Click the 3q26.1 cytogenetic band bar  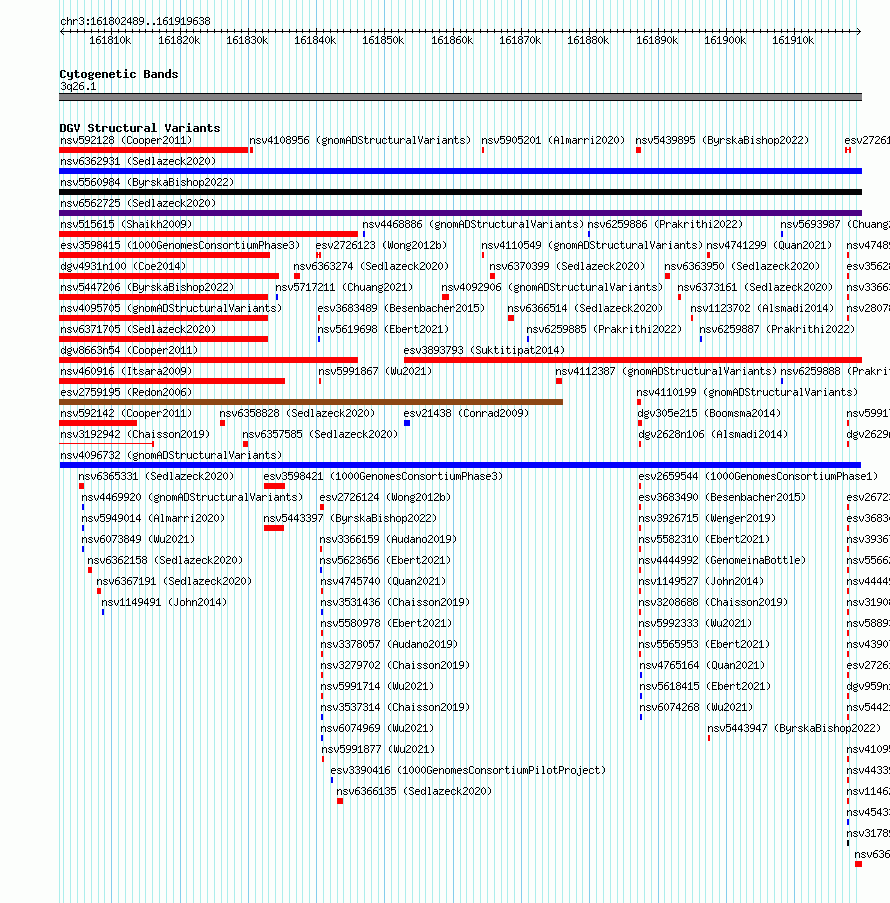[460, 97]
